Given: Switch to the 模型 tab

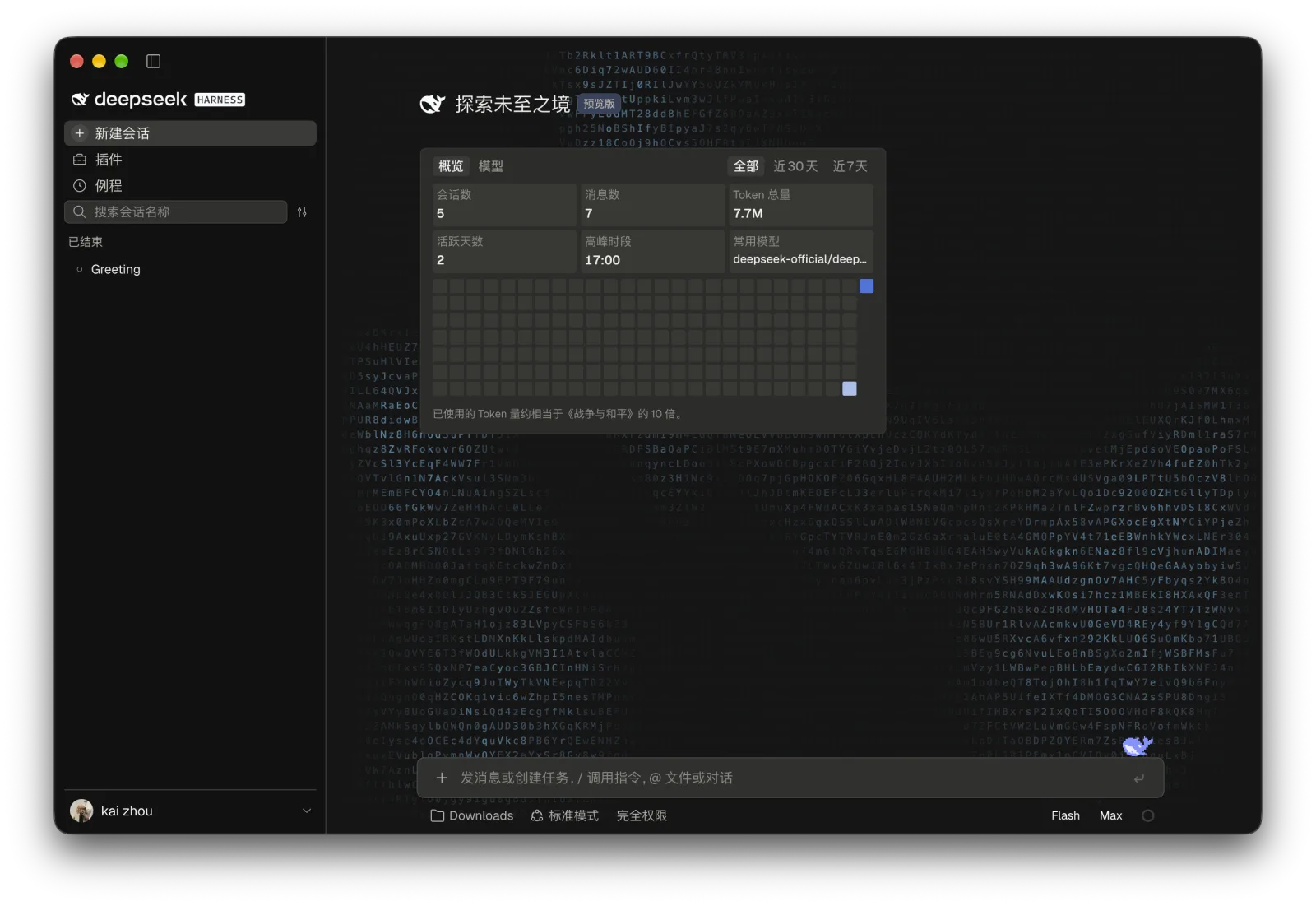Looking at the screenshot, I should 491,166.
